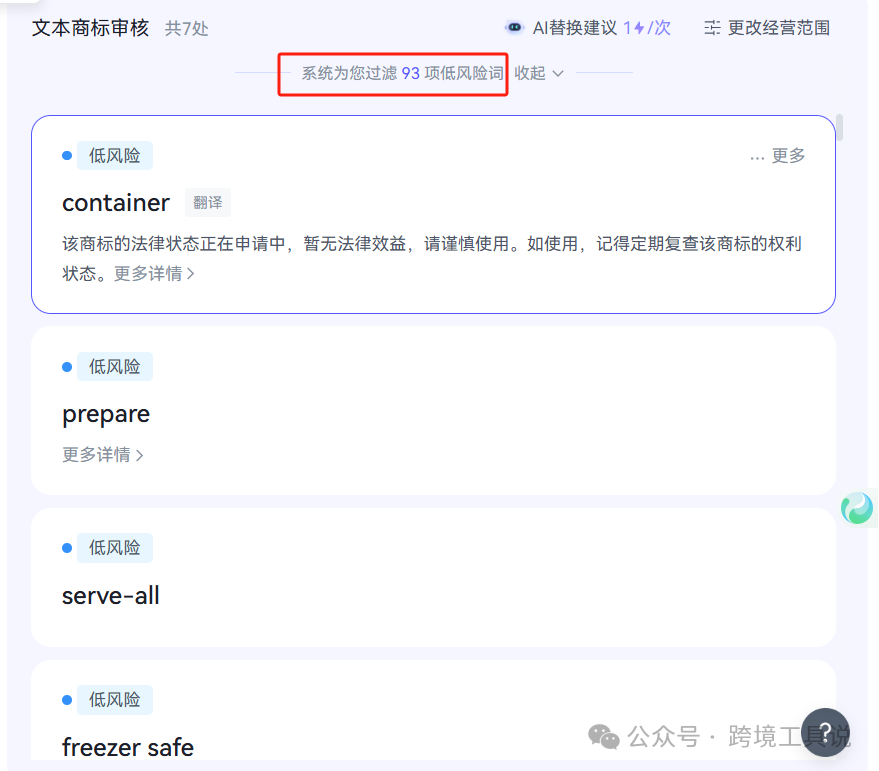Click the blue dot on the serve-all card
Screen dimensions: 879x771
[67, 548]
